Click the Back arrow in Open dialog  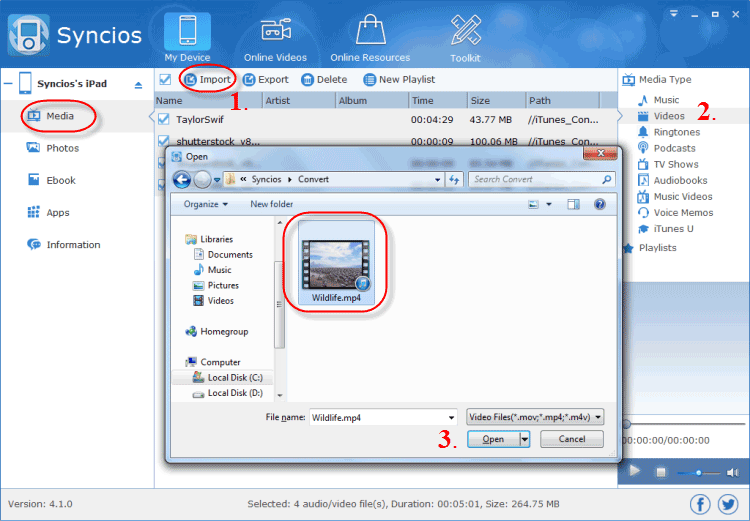click(182, 179)
